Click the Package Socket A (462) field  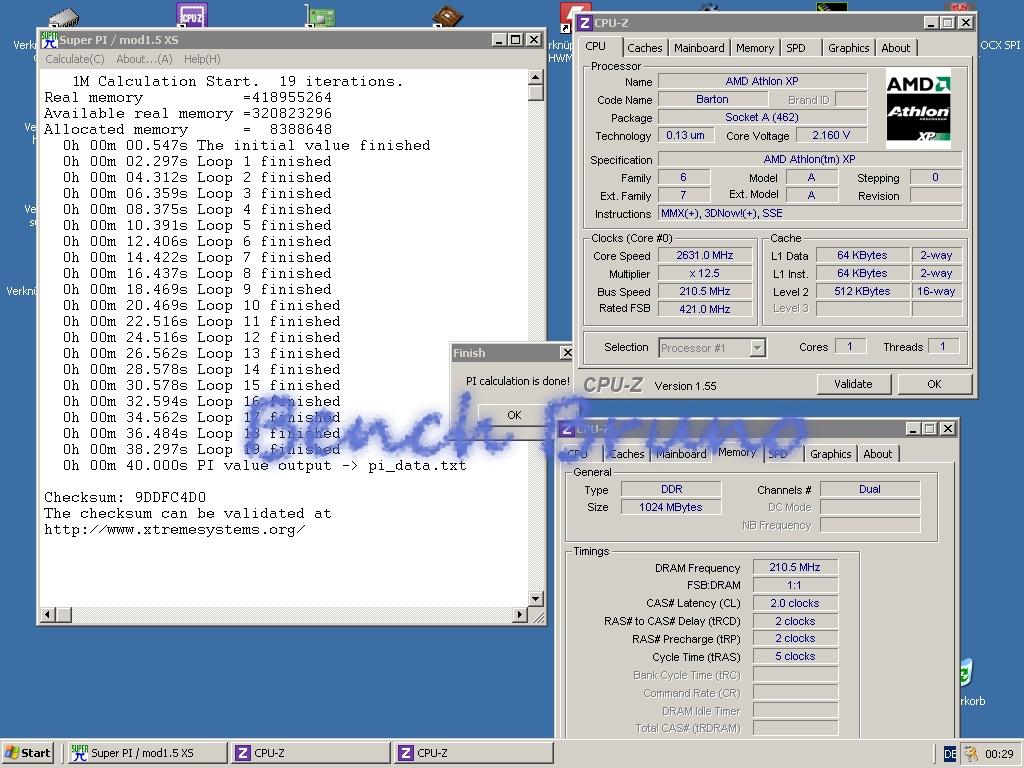[762, 118]
